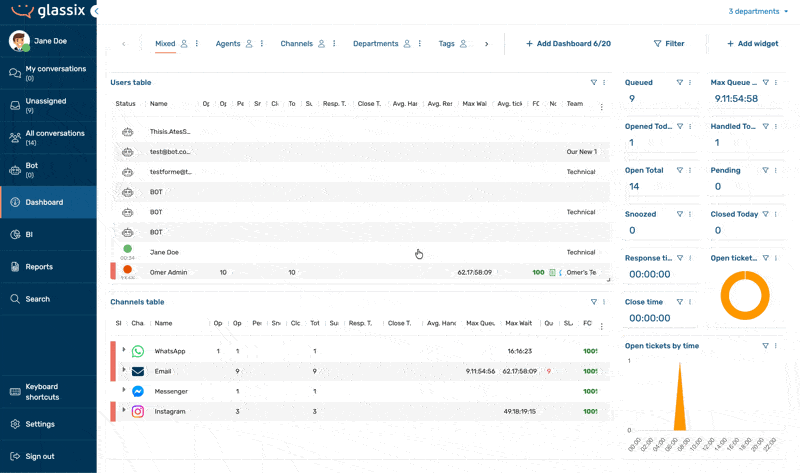Open the 3 departments dropdown

click(x=758, y=11)
